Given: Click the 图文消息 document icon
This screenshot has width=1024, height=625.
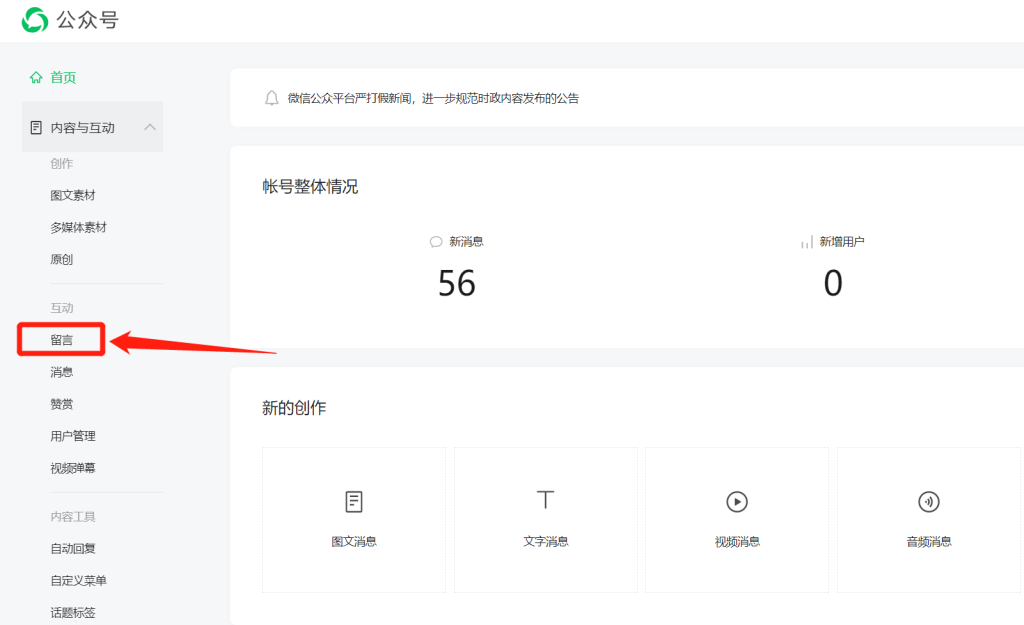Looking at the screenshot, I should tap(354, 501).
